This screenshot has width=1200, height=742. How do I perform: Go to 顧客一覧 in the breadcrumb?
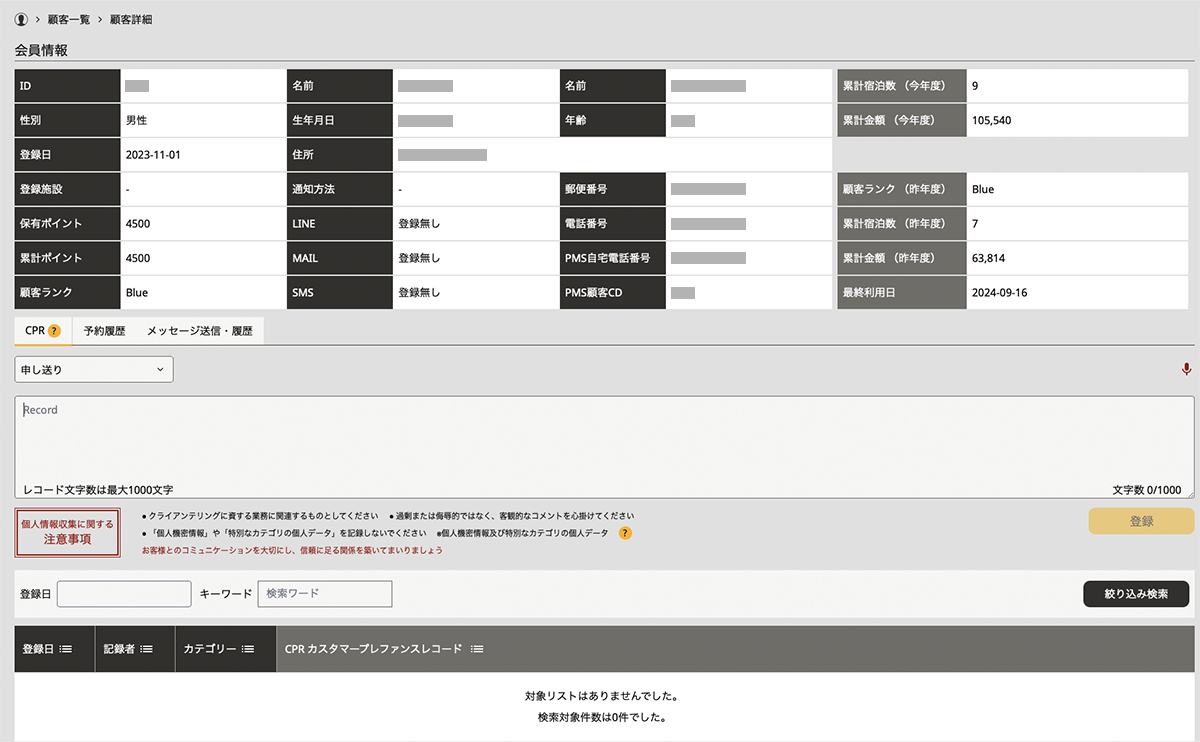[70, 20]
